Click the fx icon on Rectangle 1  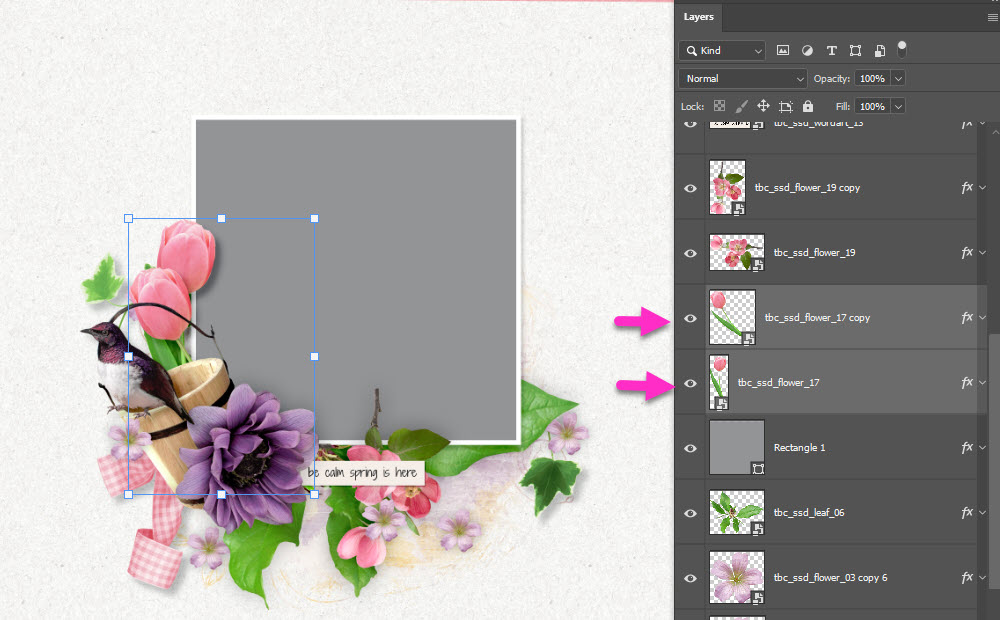pos(967,448)
